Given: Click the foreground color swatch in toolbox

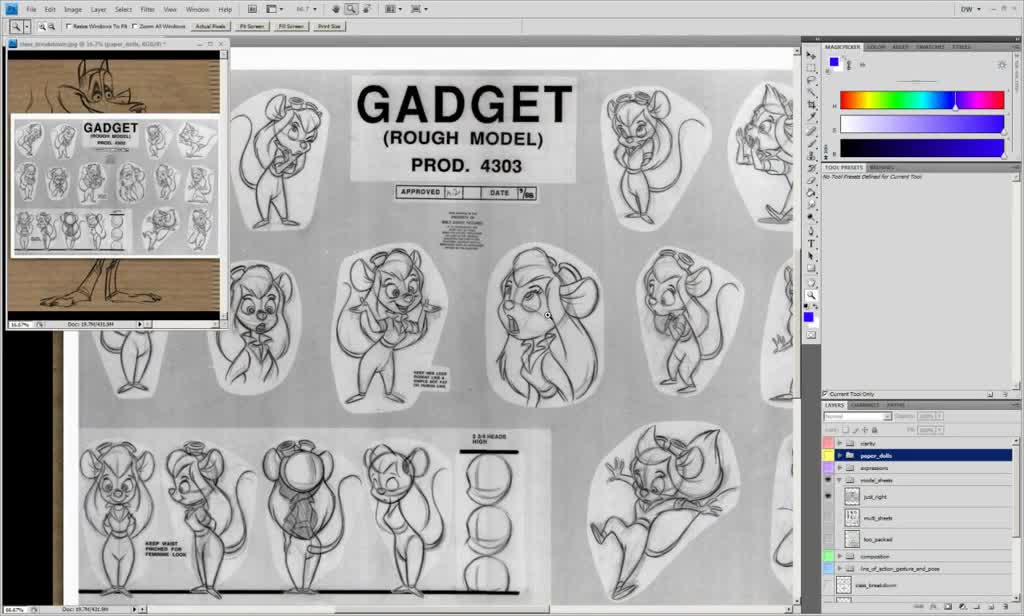Looking at the screenshot, I should [808, 317].
